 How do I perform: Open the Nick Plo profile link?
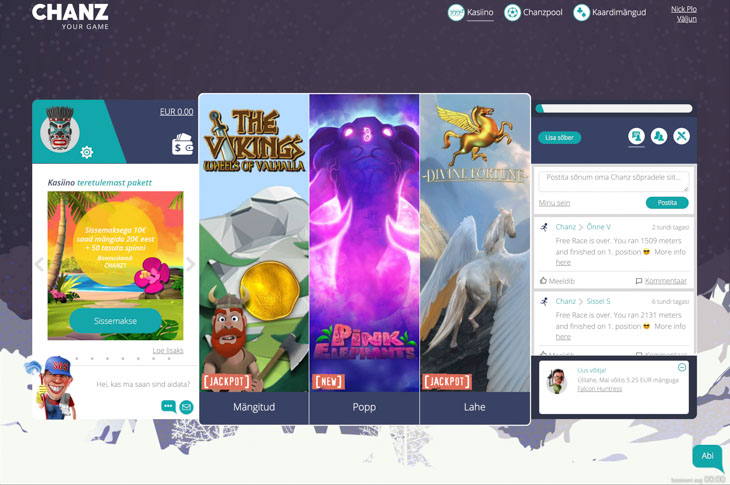pyautogui.click(x=683, y=9)
